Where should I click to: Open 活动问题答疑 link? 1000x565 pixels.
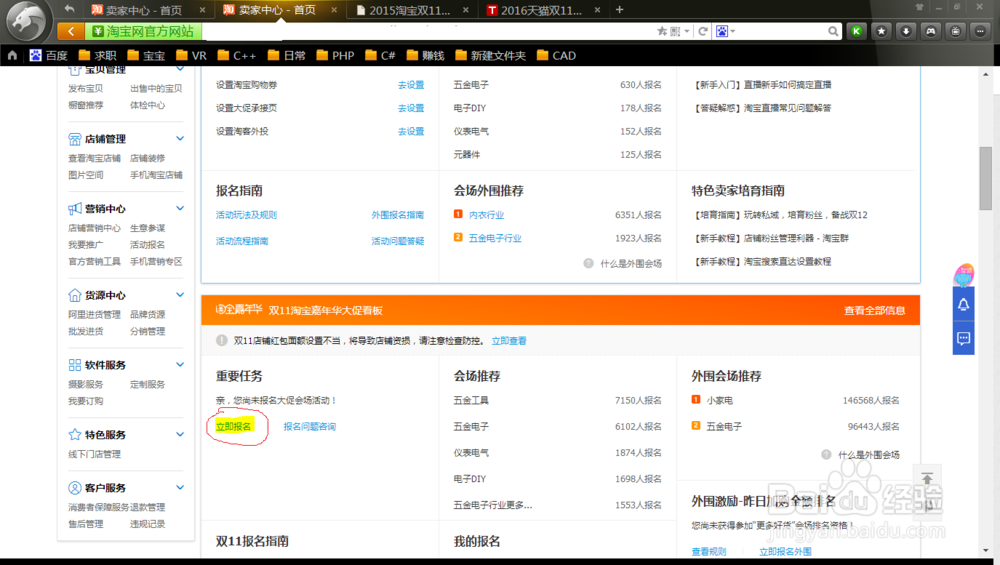pyautogui.click(x=397, y=241)
